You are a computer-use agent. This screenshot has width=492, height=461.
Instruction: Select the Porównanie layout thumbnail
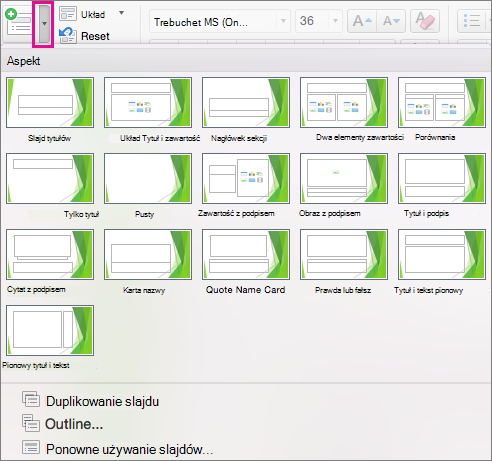(x=442, y=103)
